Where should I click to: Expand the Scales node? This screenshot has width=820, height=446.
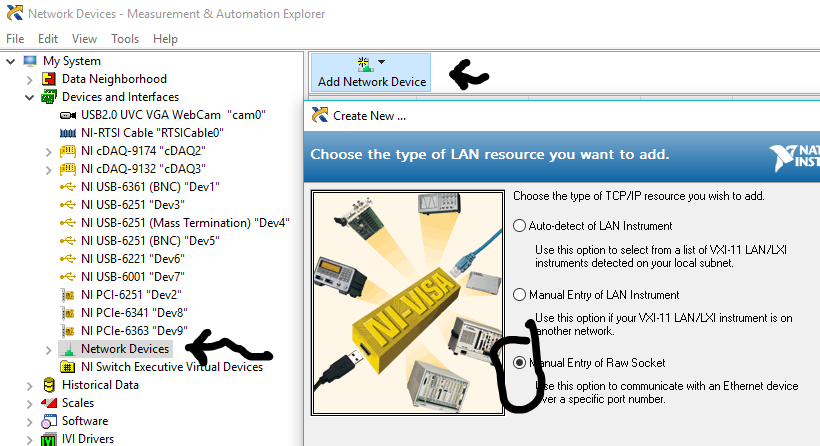(29, 404)
